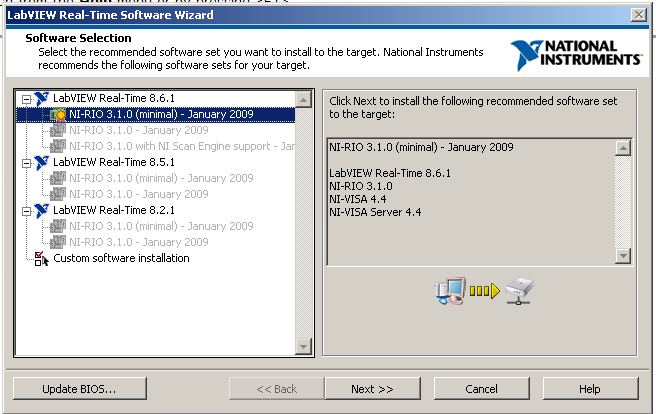Open the Update BIOS dialog
The height and width of the screenshot is (414, 656).
pos(79,389)
